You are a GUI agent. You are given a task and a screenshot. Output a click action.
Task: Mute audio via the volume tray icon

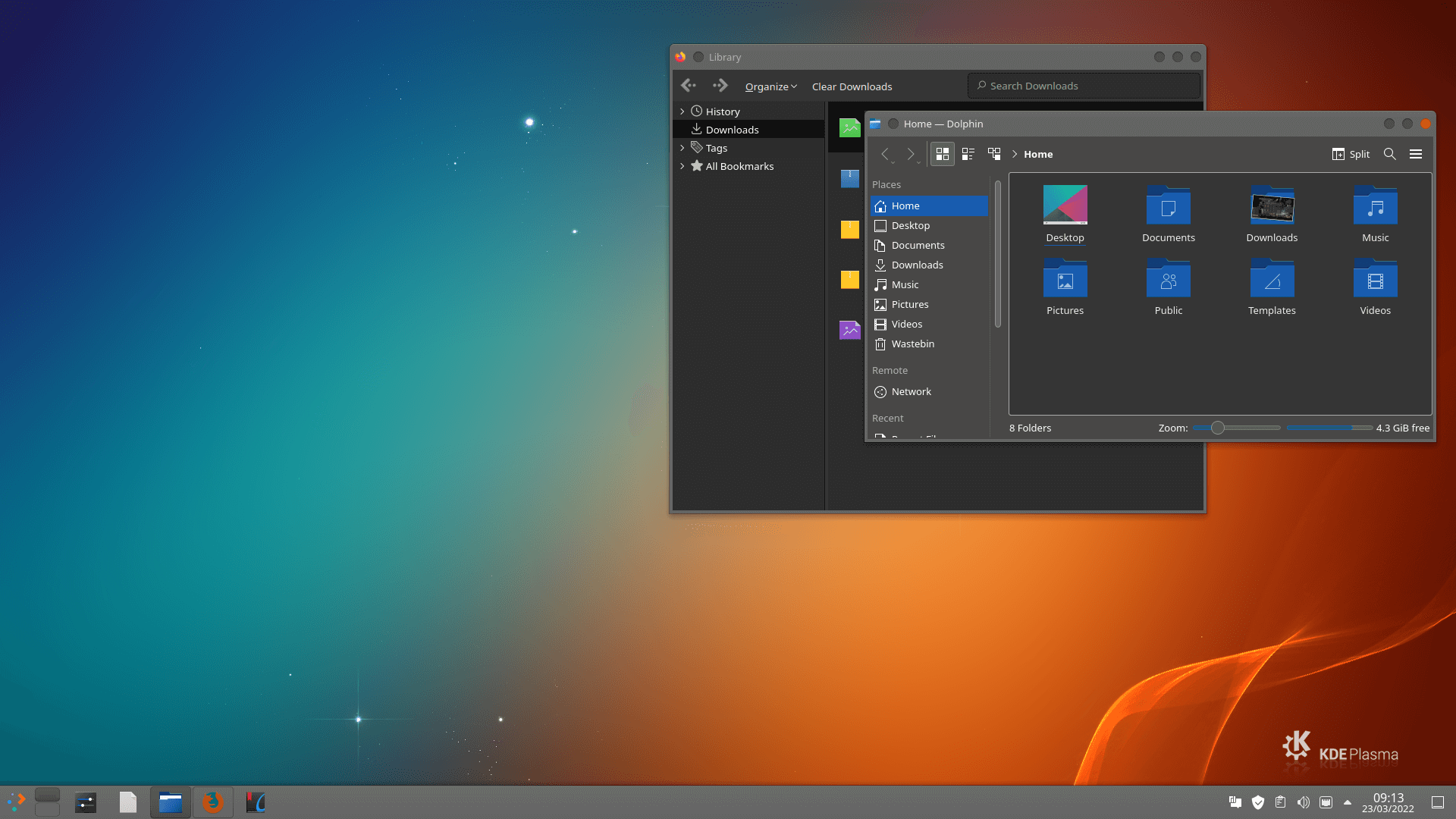[x=1304, y=802]
